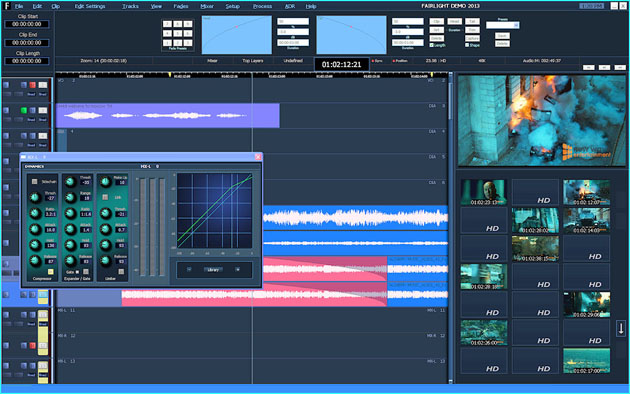Image resolution: width=630 pixels, height=394 pixels.
Task: Click the fade-in percent input field
Action: click(293, 21)
